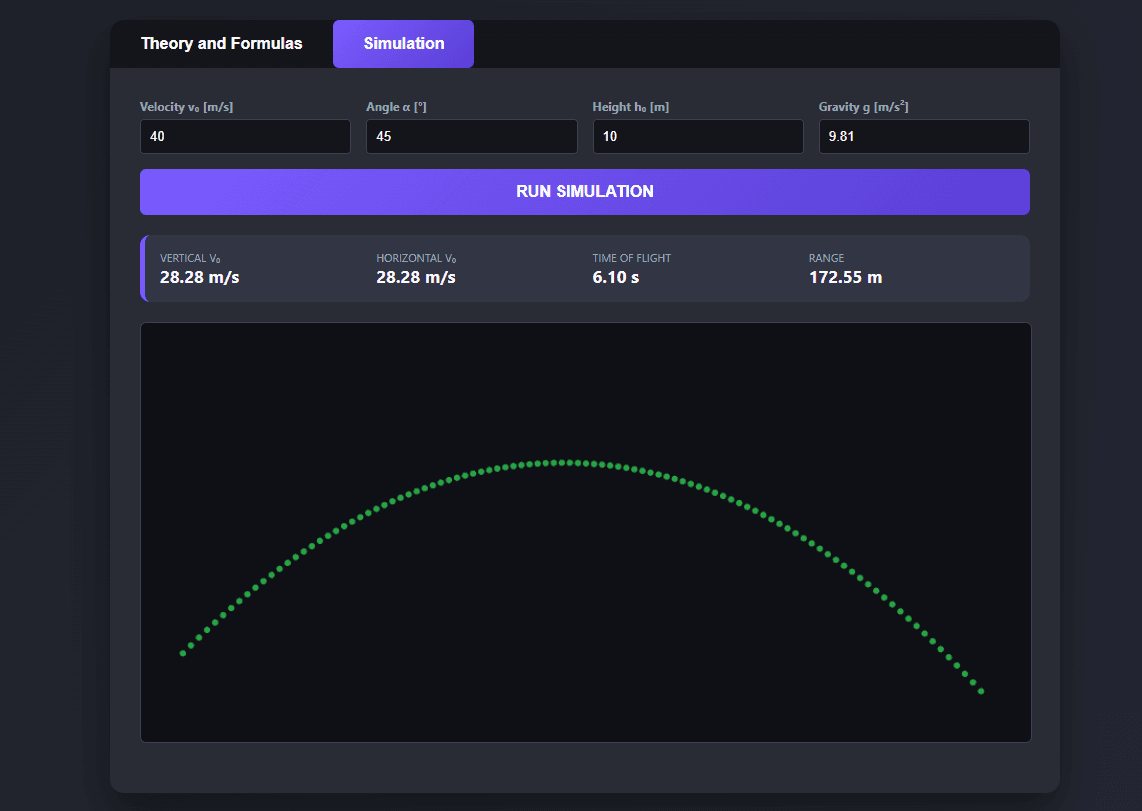Select the Simulation tab
This screenshot has height=811, width=1142.
pyautogui.click(x=403, y=44)
